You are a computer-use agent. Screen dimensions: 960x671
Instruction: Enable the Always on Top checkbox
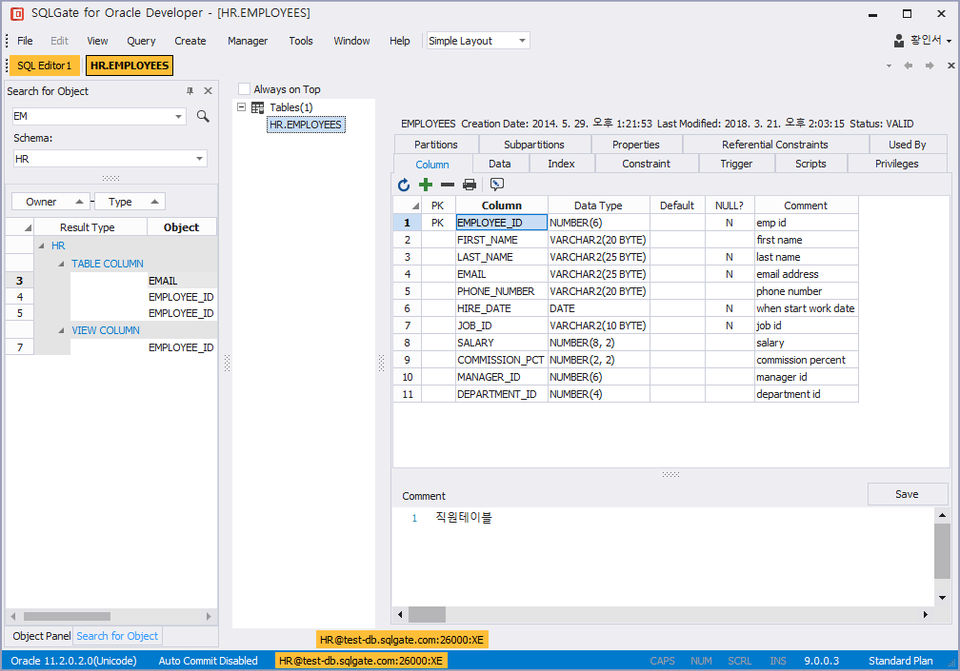[244, 89]
